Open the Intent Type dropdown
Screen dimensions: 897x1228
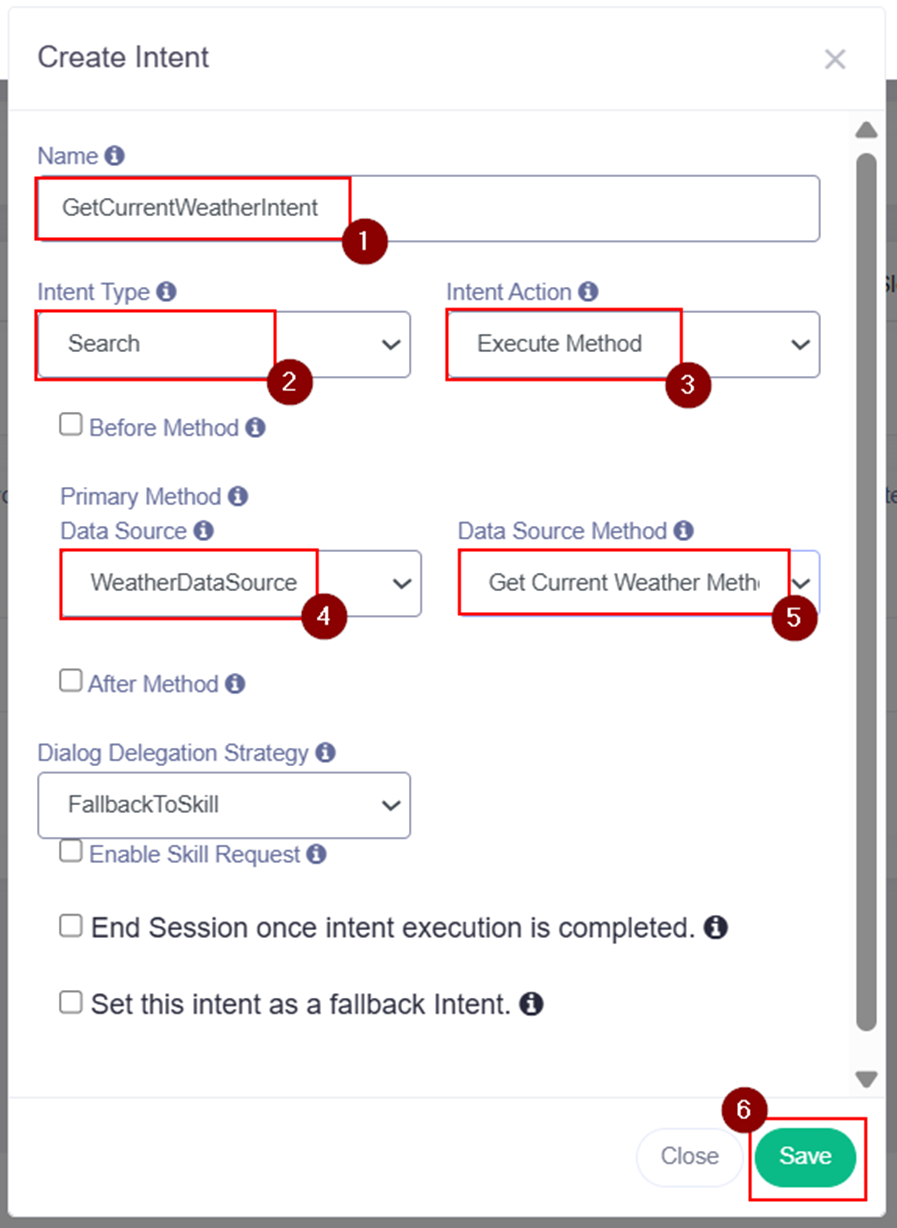223,344
